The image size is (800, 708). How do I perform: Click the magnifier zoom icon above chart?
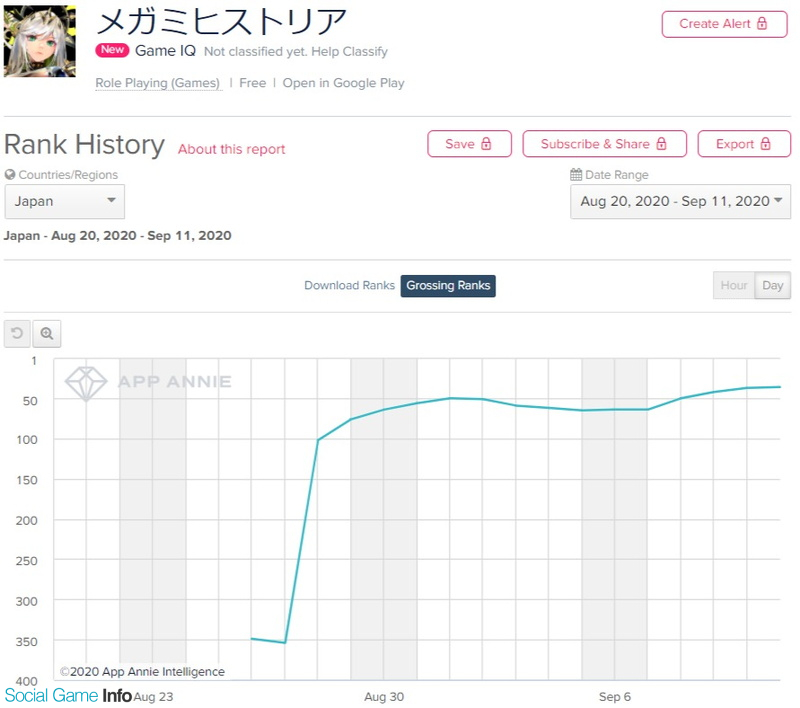[x=47, y=334]
